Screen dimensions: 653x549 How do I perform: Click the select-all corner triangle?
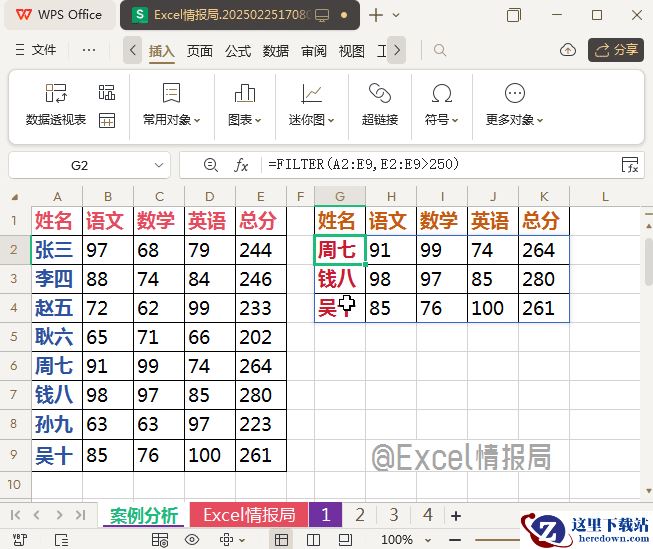[15, 197]
